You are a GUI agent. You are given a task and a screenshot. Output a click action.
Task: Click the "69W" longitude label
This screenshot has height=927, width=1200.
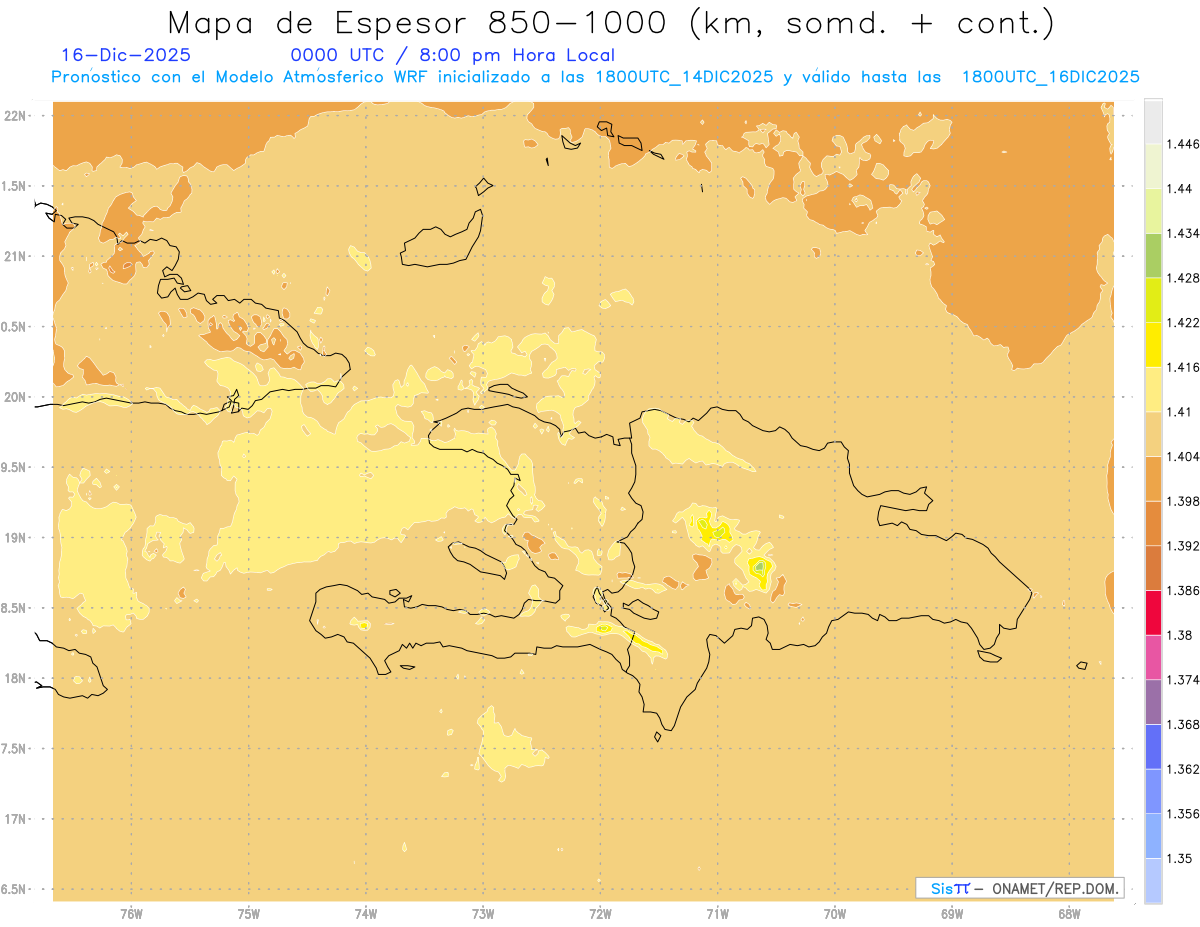tap(952, 914)
